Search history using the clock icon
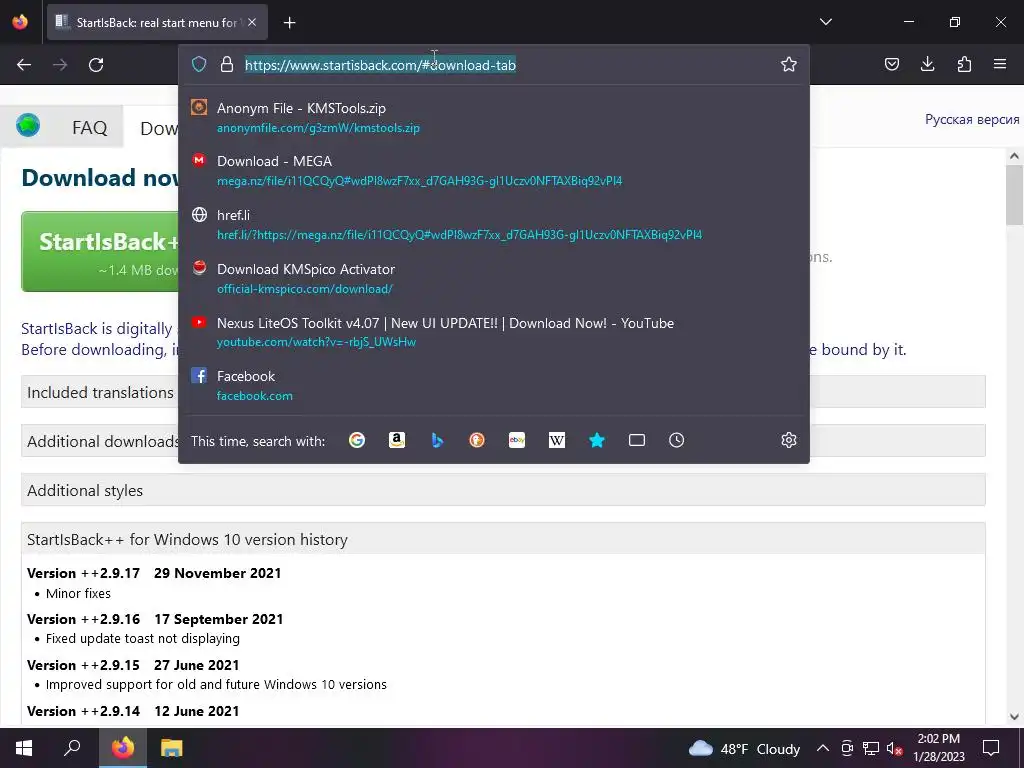1024x768 pixels. click(x=677, y=440)
